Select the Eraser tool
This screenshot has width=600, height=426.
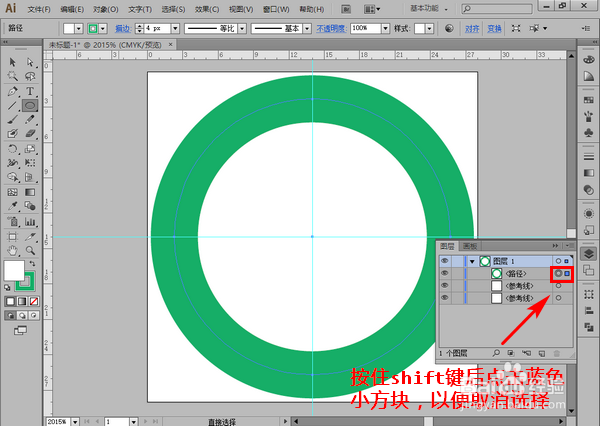[x=30, y=134]
